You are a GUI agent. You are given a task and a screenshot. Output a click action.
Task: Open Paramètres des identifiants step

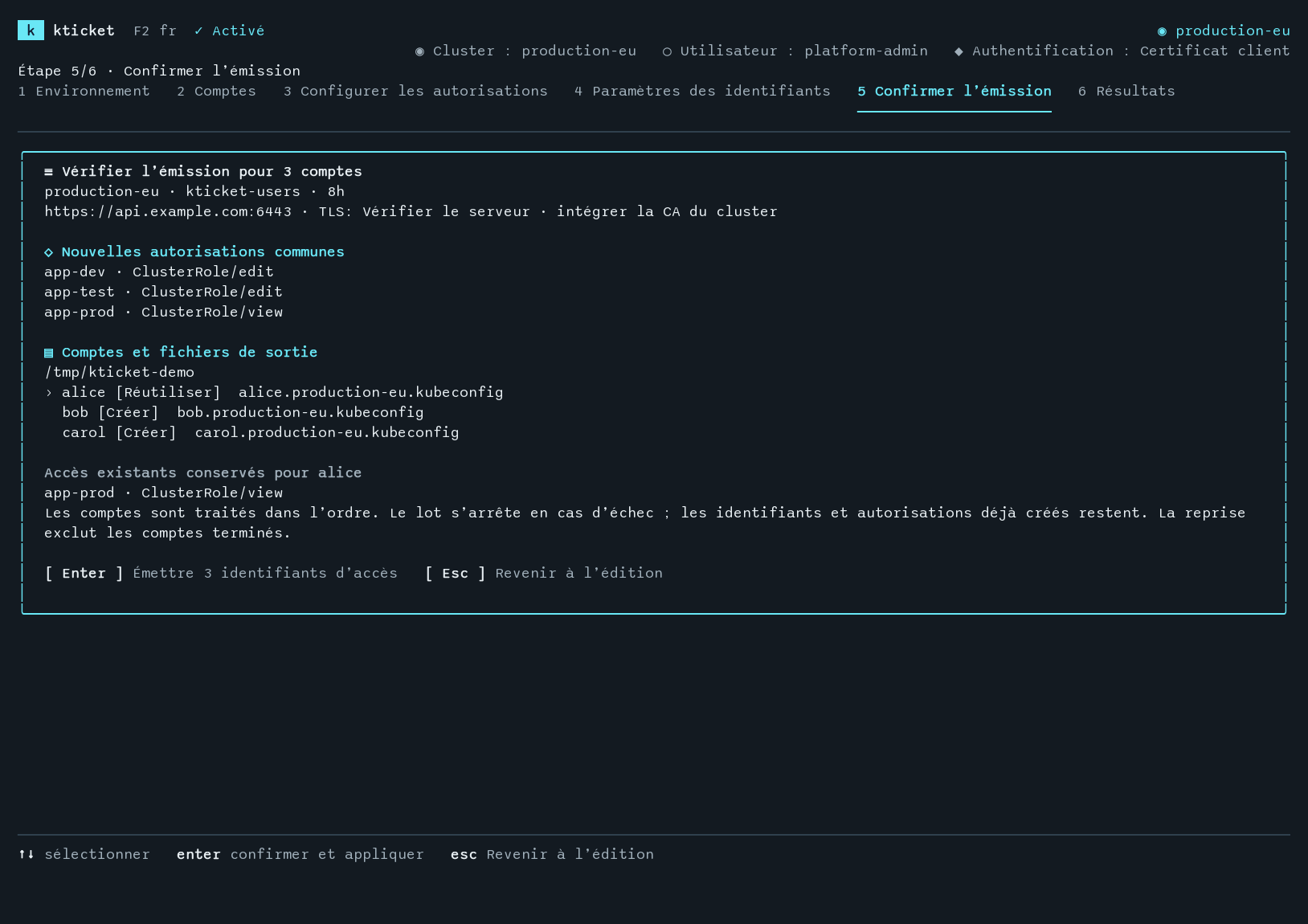tap(702, 92)
